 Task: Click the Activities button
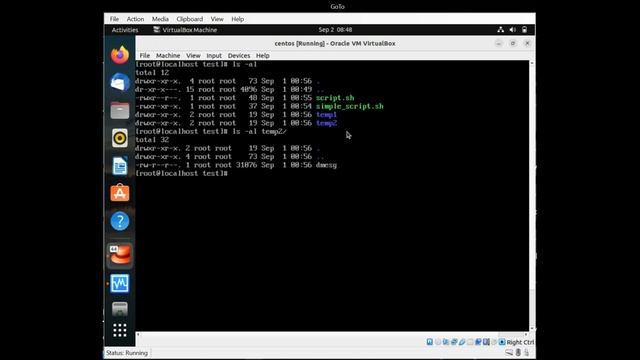click(125, 30)
